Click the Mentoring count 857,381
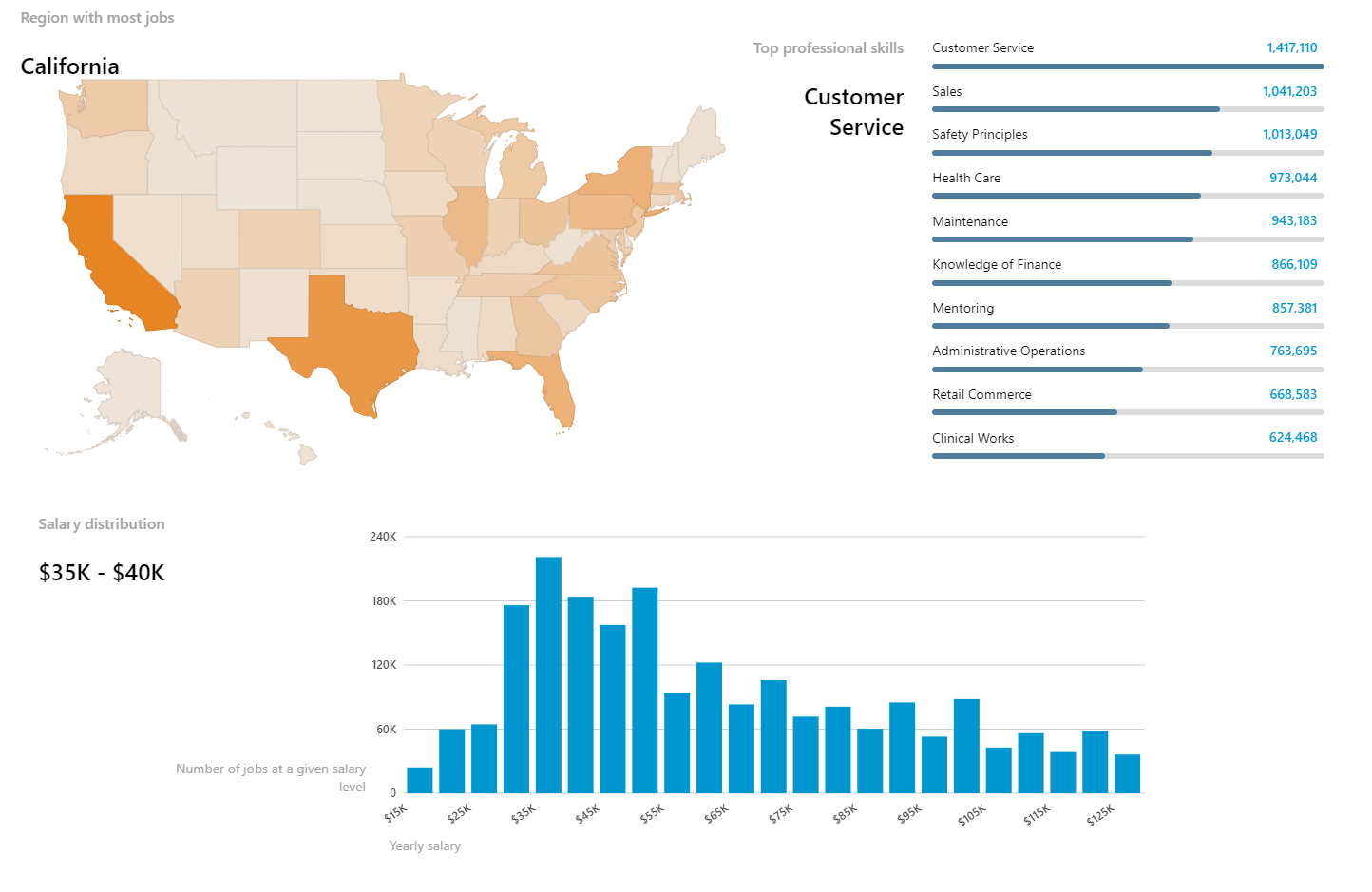 (1294, 308)
